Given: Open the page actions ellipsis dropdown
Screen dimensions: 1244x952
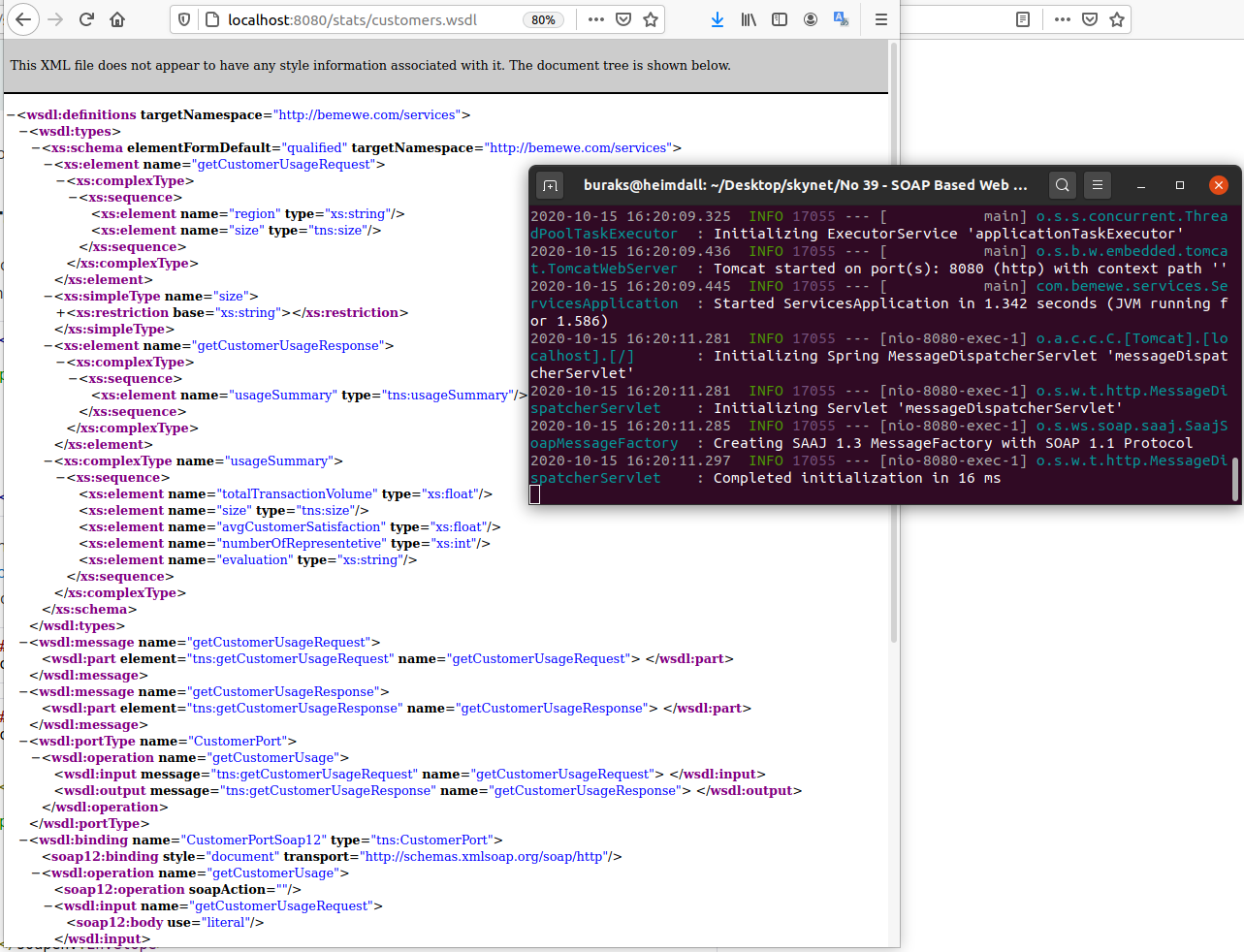Looking at the screenshot, I should [x=595, y=18].
